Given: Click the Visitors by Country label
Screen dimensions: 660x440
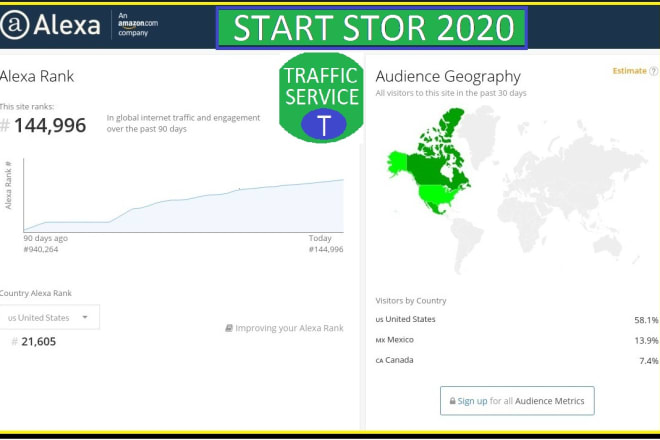Looking at the screenshot, I should (x=411, y=301).
